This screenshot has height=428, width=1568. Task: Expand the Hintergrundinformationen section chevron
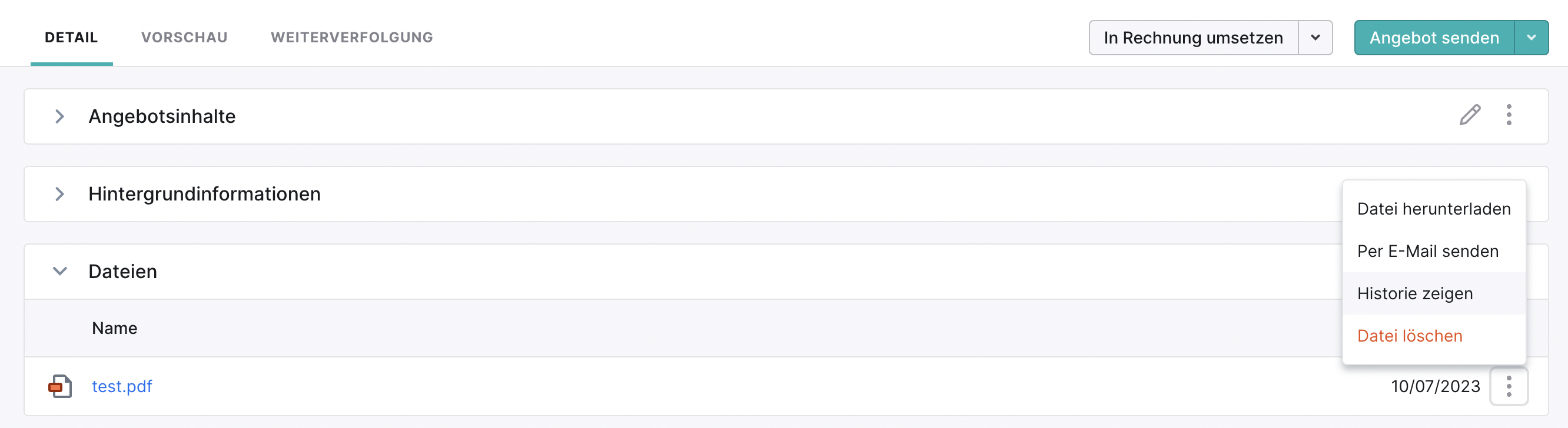pyautogui.click(x=59, y=194)
